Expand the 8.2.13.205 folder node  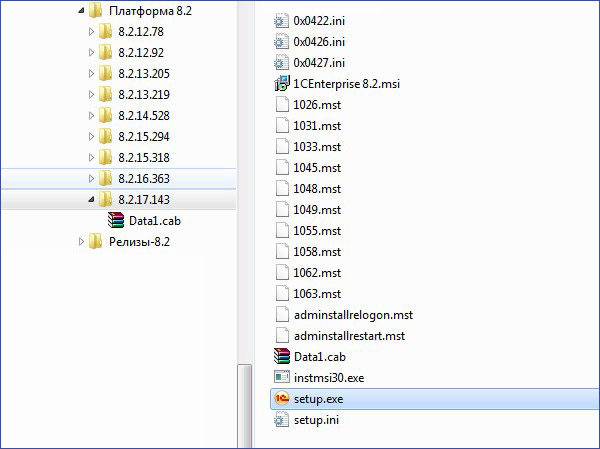91,73
